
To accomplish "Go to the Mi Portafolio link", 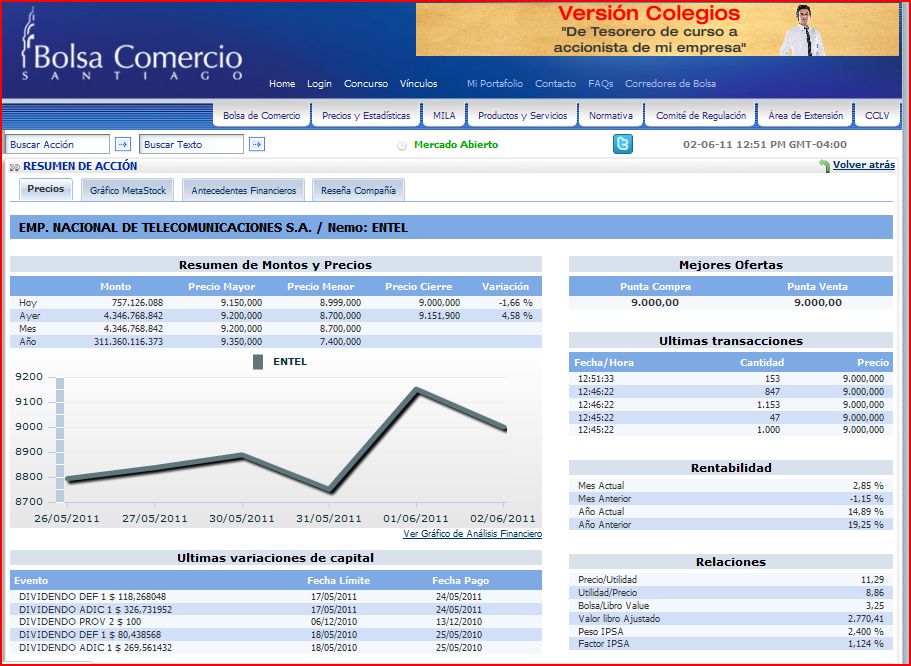I will point(494,84).
